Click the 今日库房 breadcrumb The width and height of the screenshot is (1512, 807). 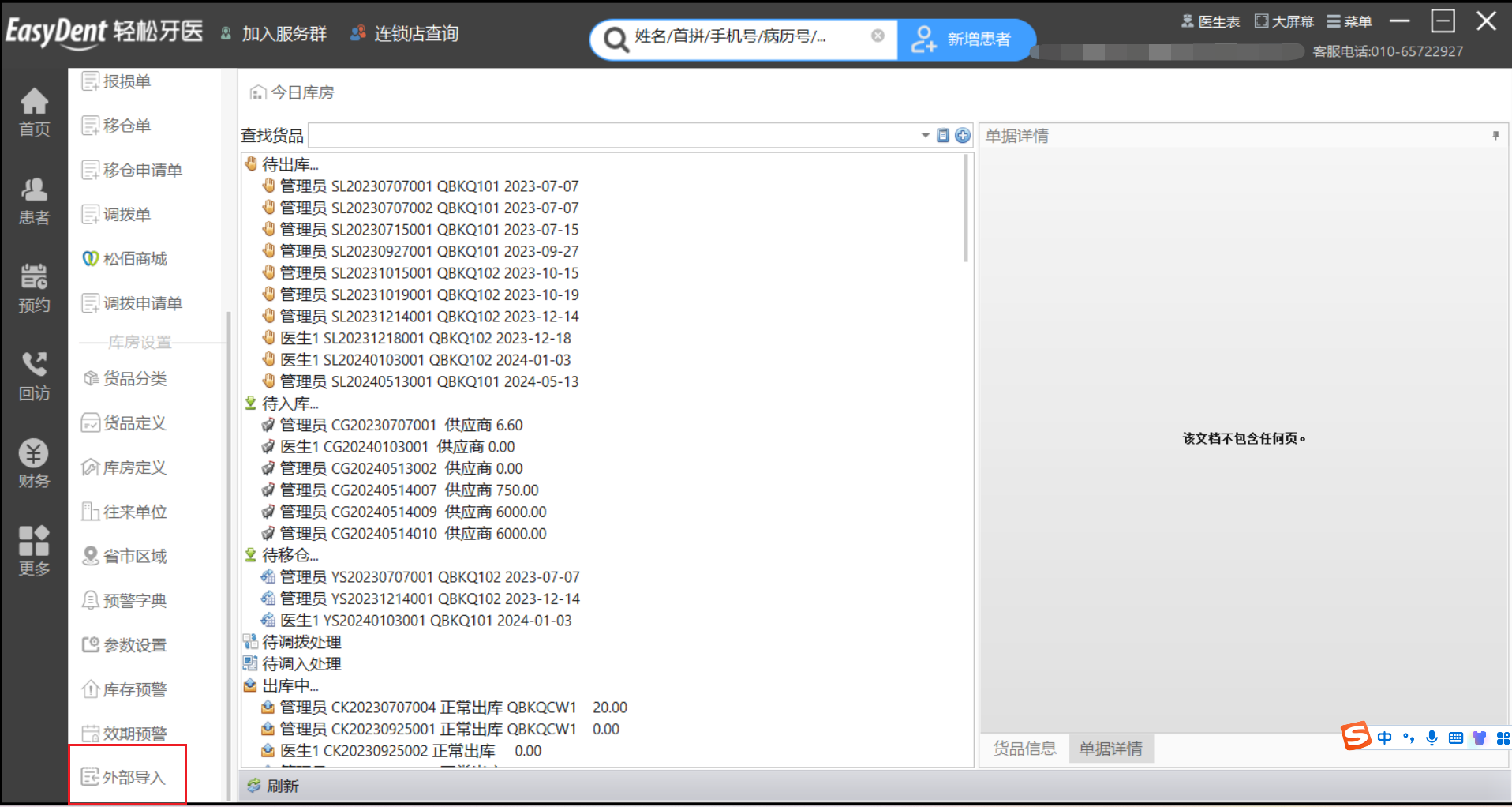[292, 92]
